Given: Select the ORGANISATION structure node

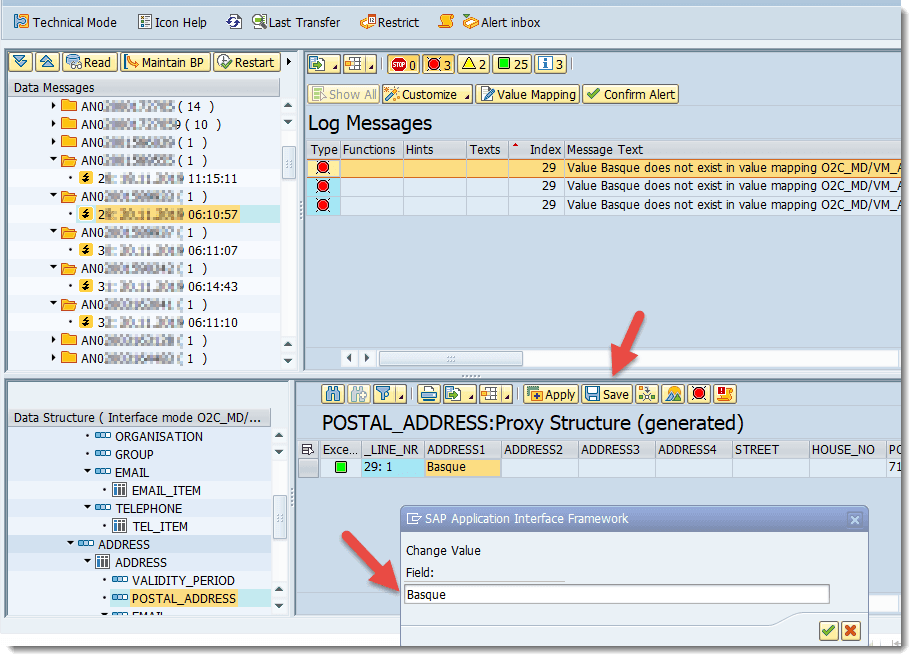Looking at the screenshot, I should click(158, 436).
